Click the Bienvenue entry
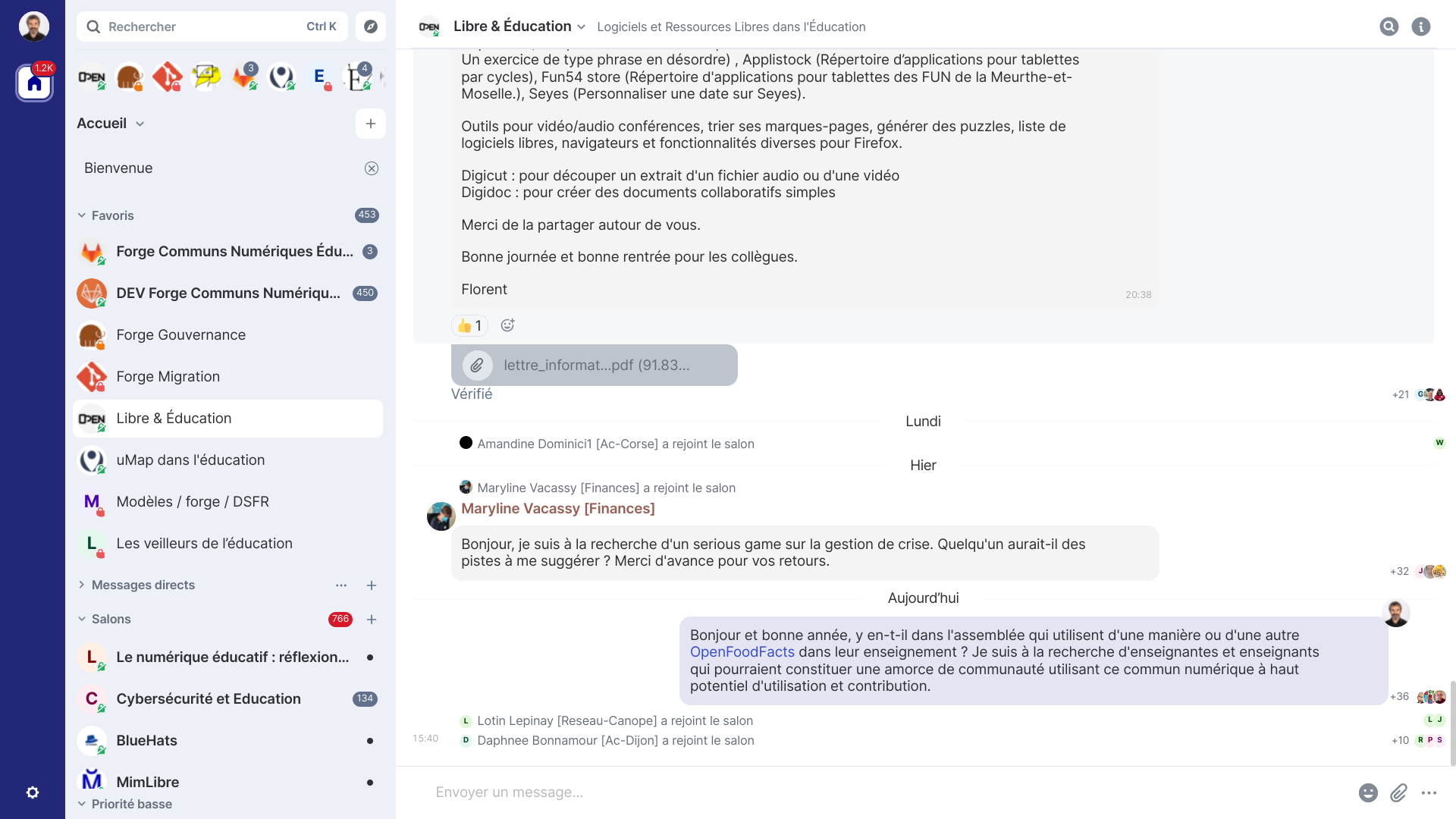1456x819 pixels. click(227, 168)
